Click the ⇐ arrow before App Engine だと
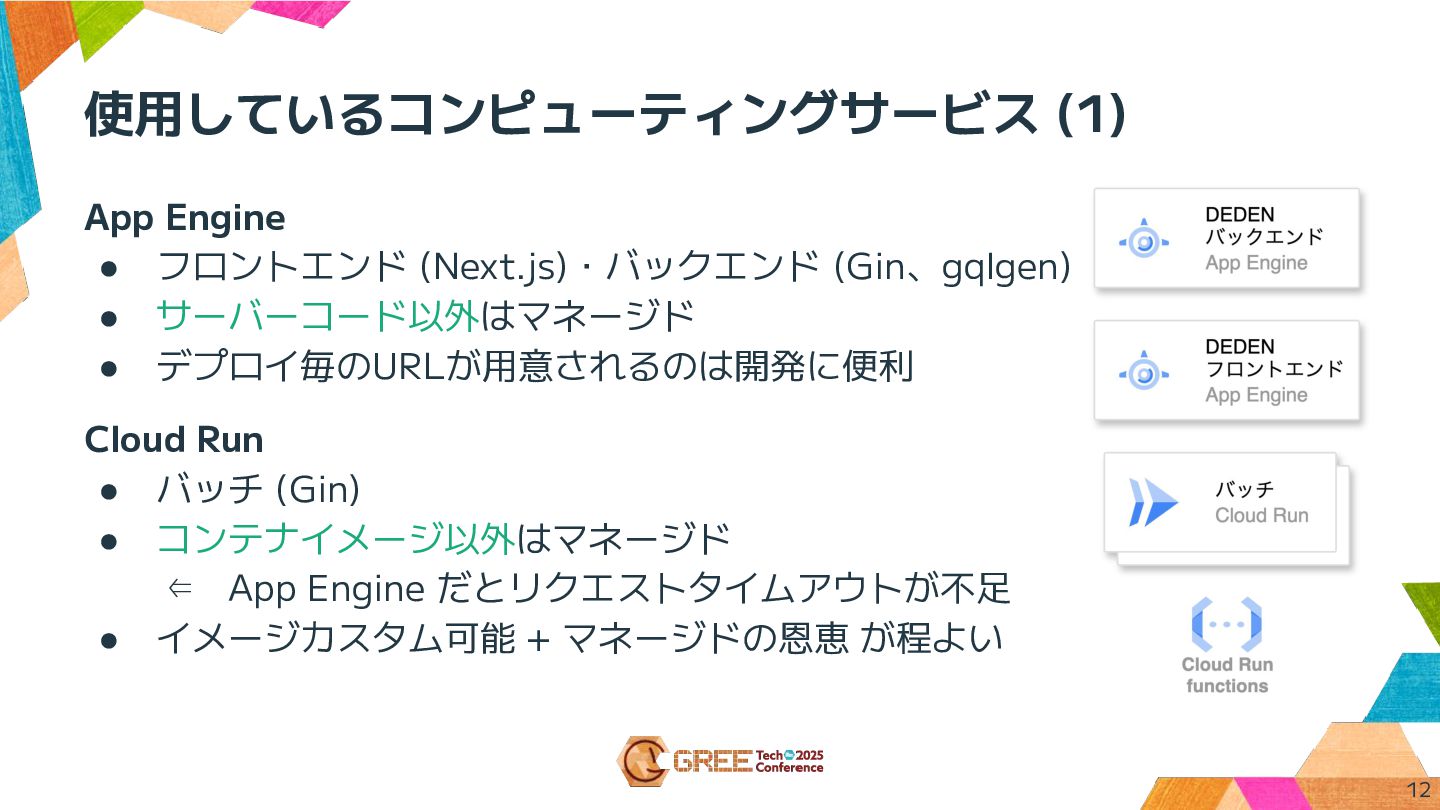The width and height of the screenshot is (1440, 810). pos(180,589)
